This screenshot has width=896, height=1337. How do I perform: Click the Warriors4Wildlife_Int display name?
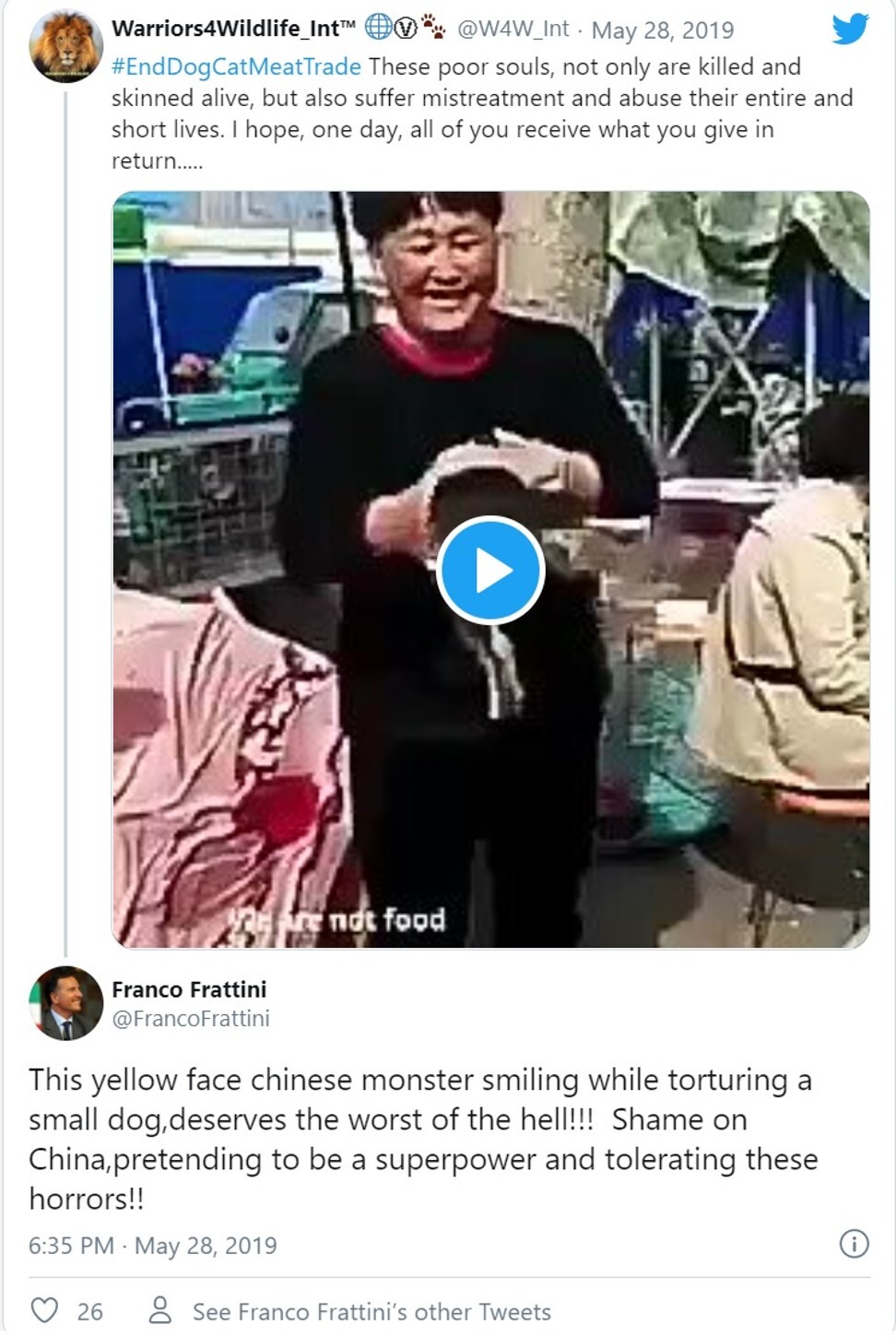233,29
